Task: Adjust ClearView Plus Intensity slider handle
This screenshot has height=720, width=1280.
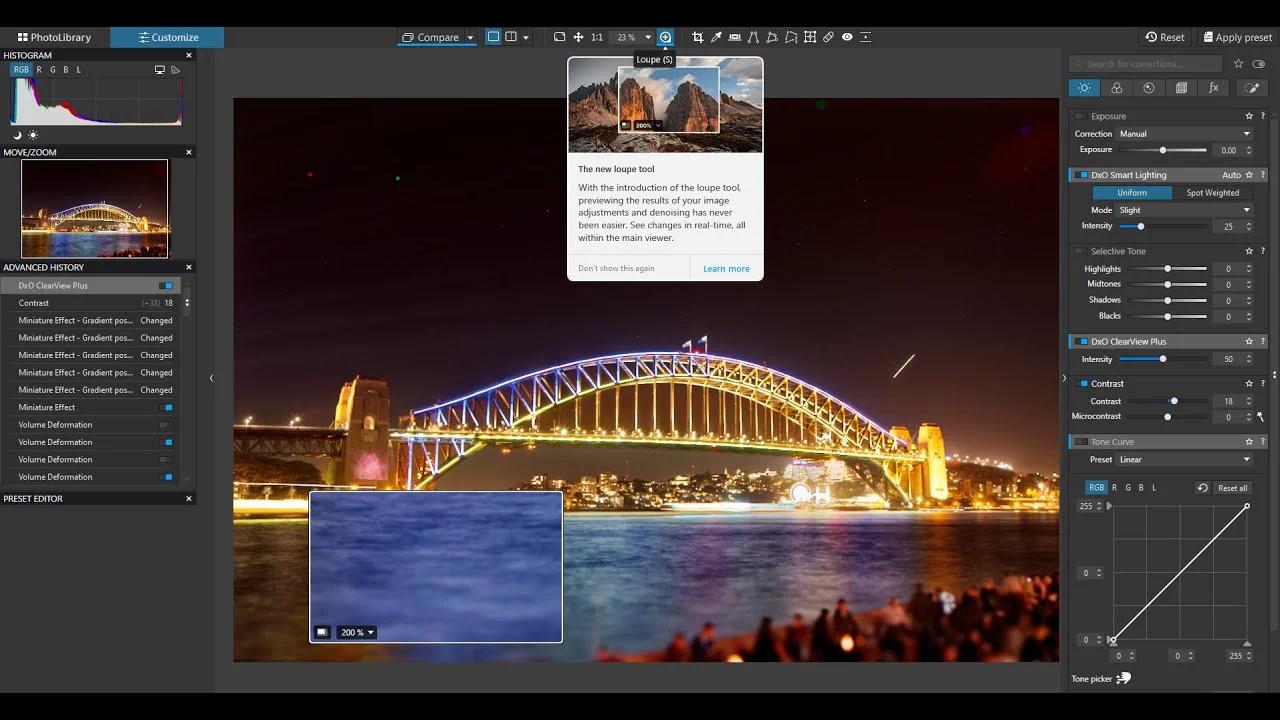Action: click(1162, 359)
